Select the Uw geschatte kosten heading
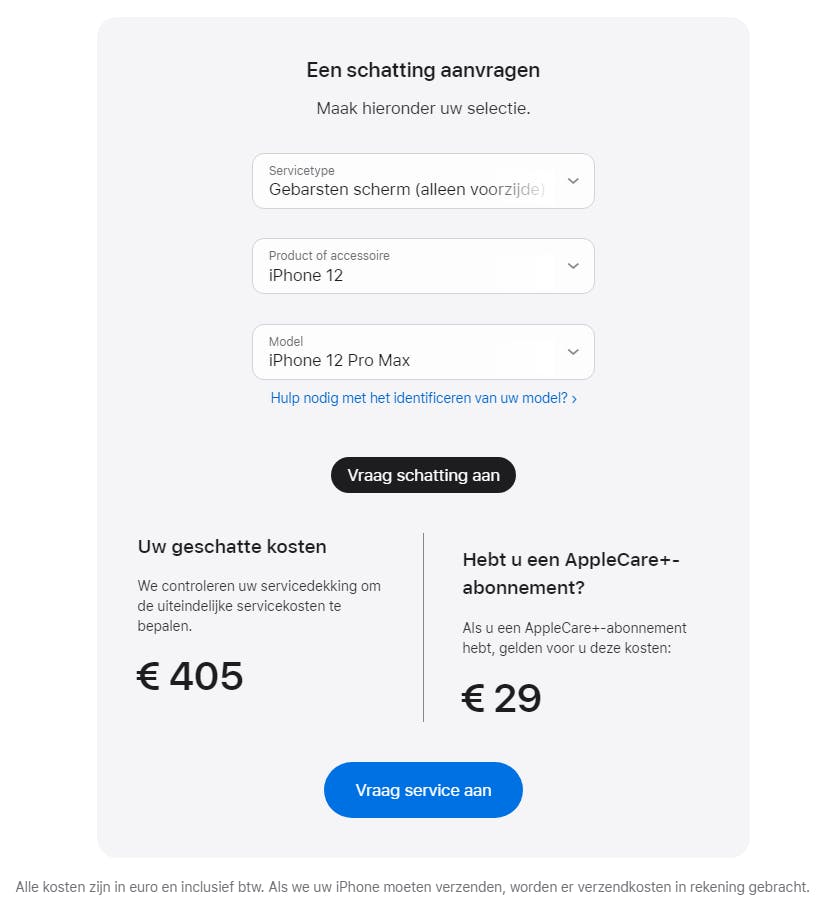The height and width of the screenshot is (897, 819). [232, 547]
